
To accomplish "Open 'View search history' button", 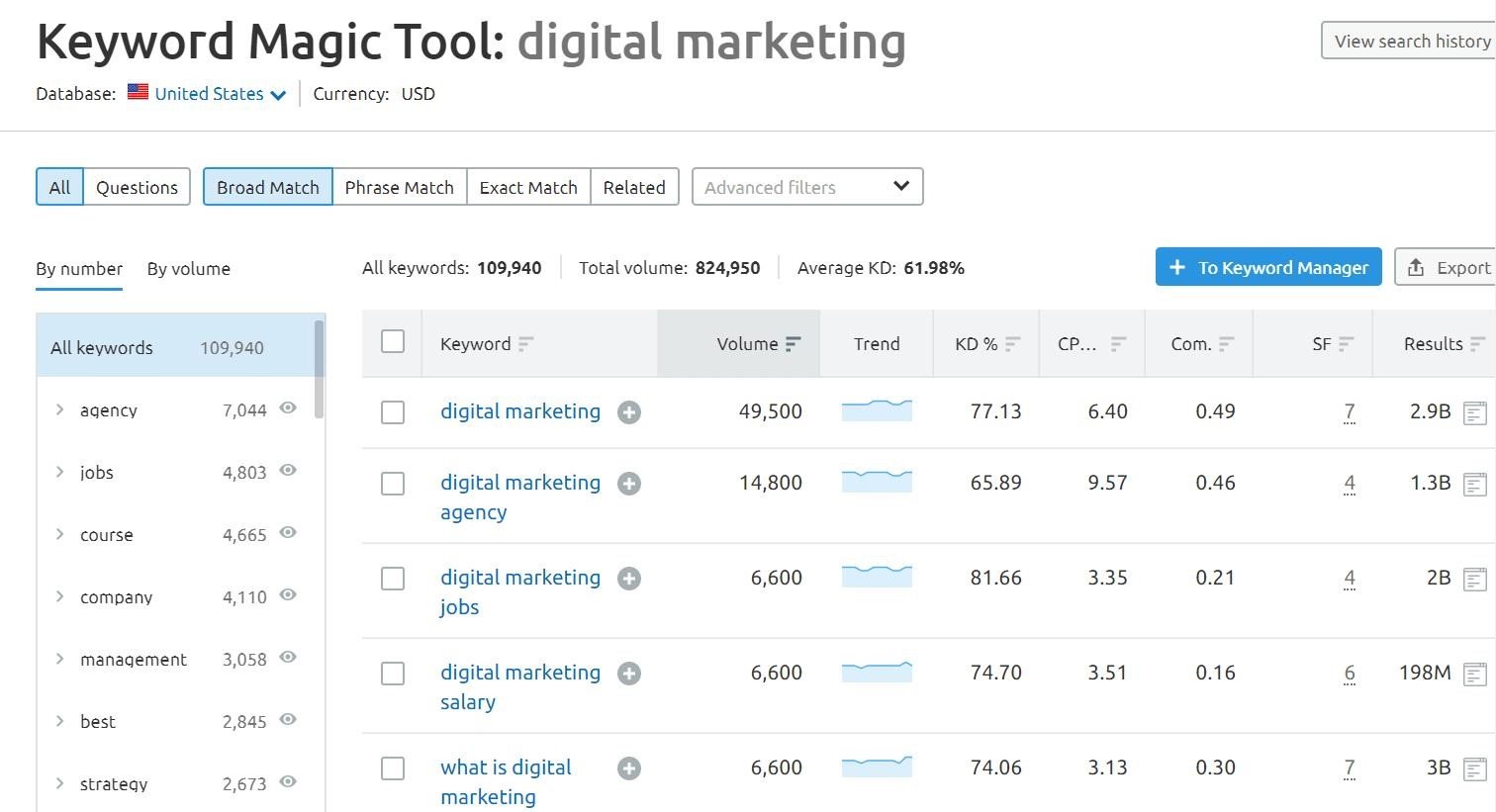I will 1410,42.
